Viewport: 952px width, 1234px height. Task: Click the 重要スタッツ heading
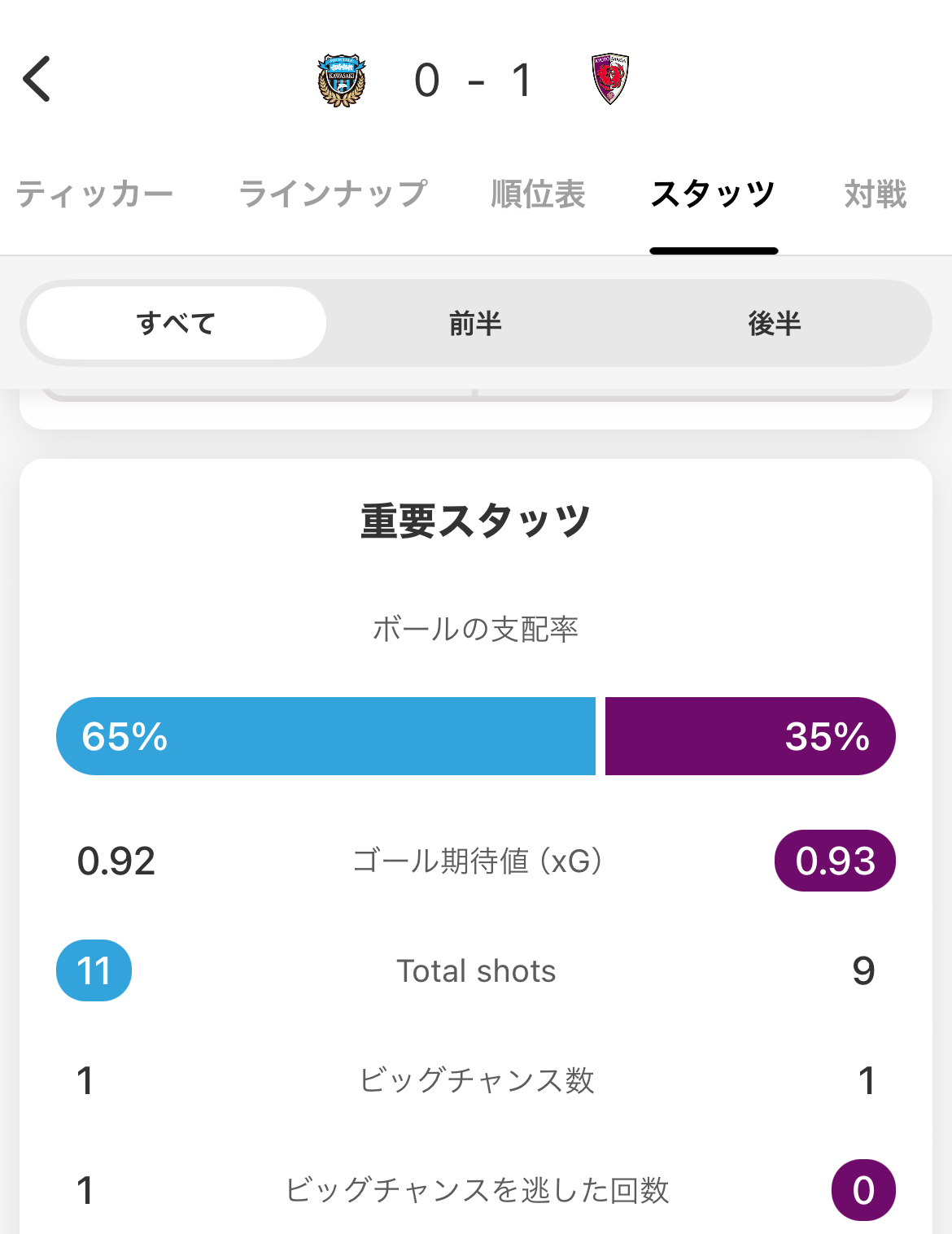[476, 521]
